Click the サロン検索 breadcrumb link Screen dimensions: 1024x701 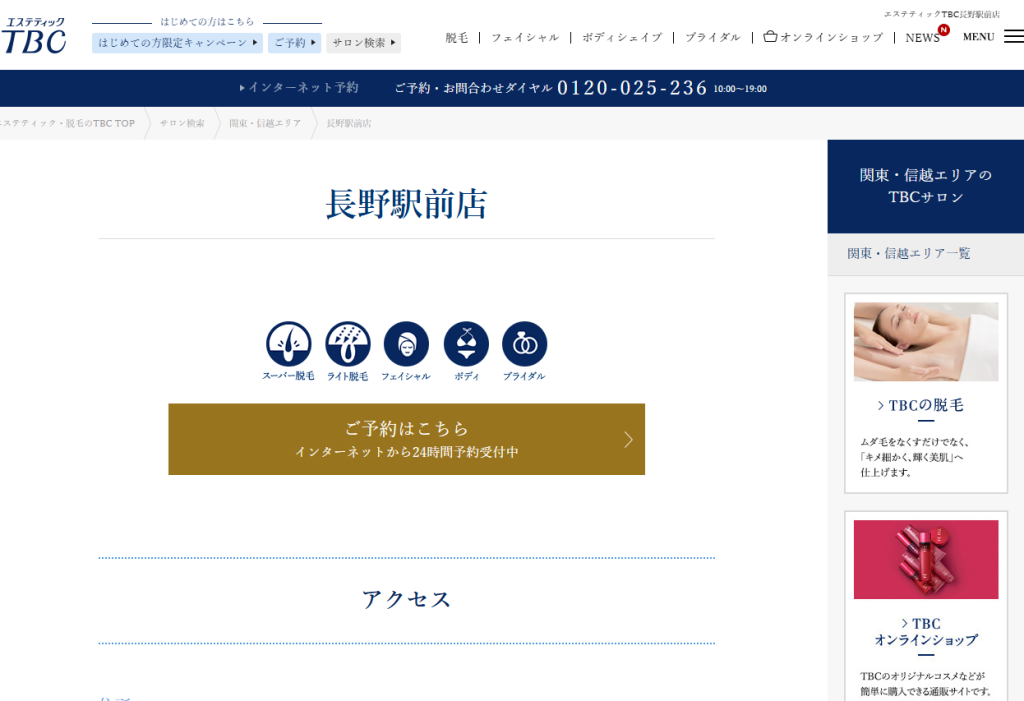pyautogui.click(x=182, y=123)
